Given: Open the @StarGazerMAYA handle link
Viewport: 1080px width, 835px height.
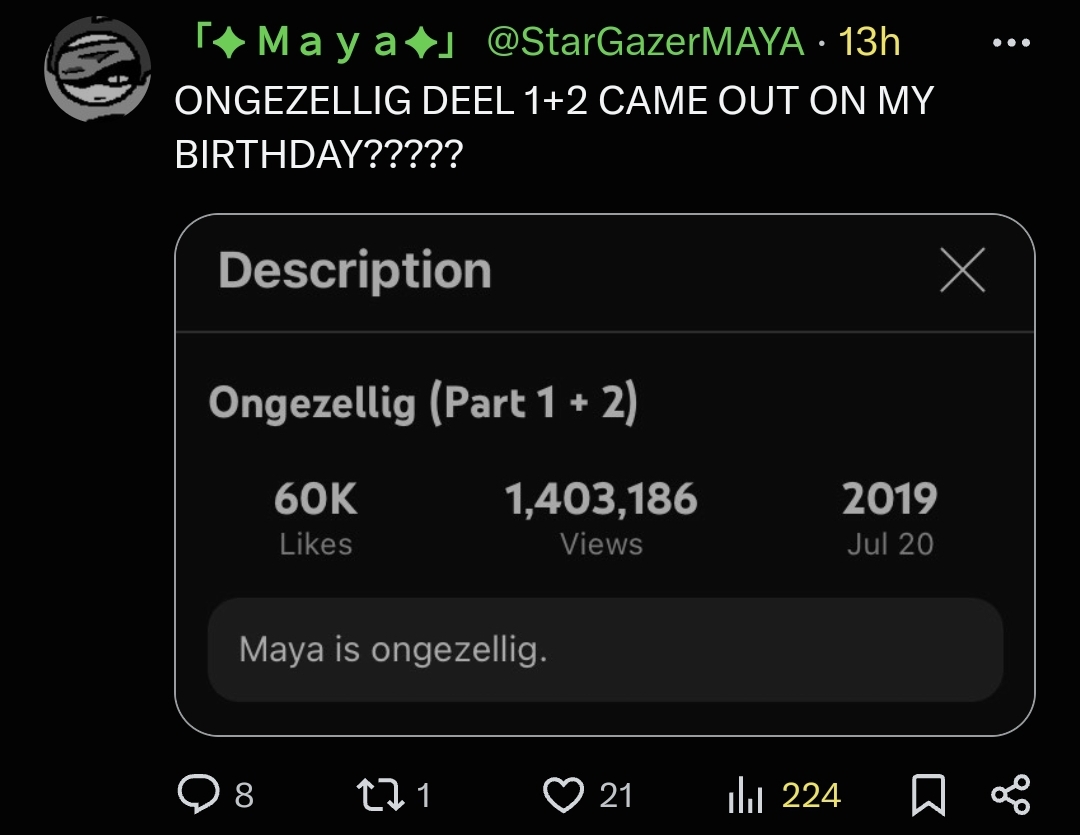Looking at the screenshot, I should coord(645,42).
